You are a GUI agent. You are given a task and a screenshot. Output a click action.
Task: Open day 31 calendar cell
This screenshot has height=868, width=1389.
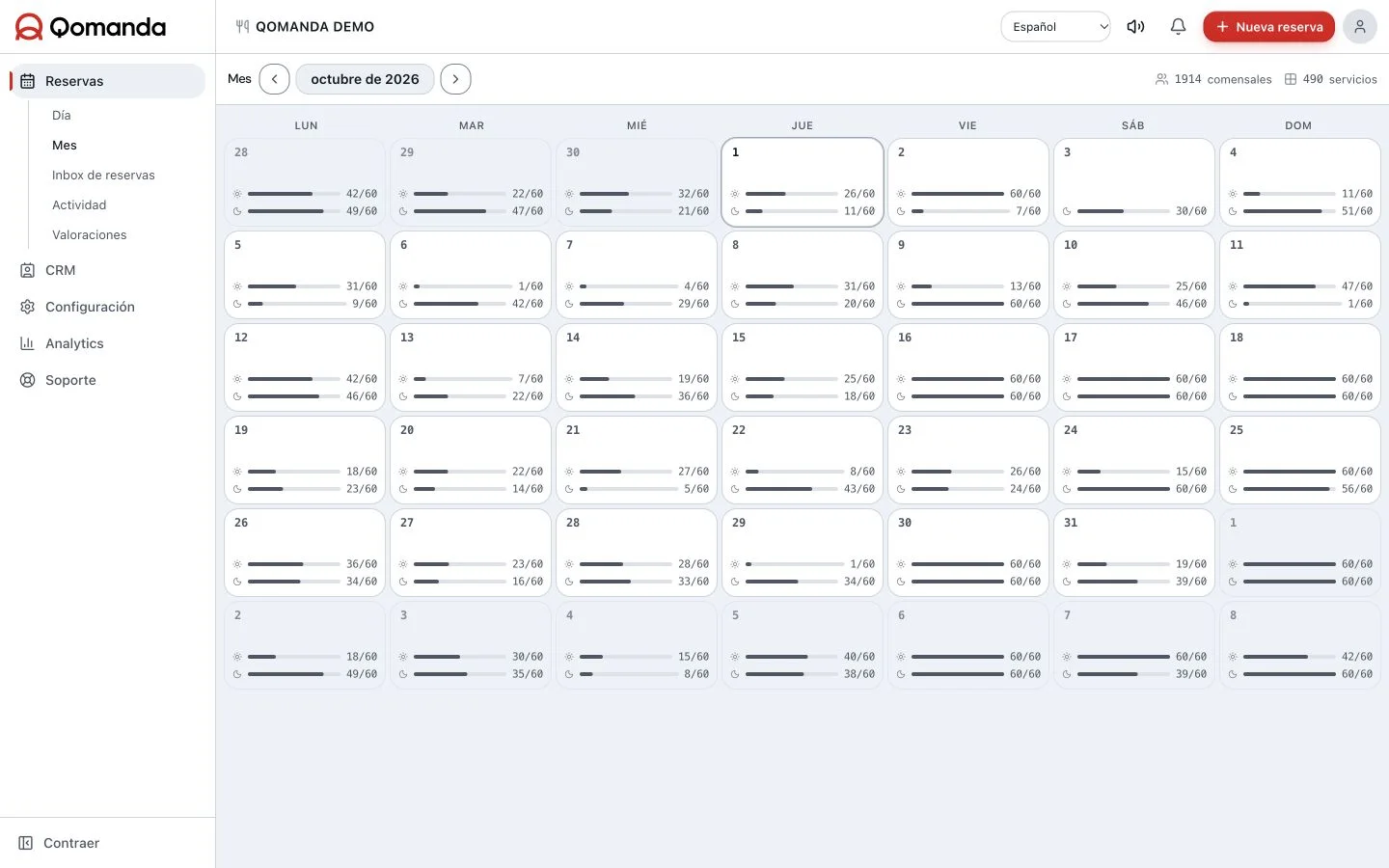coord(1134,553)
